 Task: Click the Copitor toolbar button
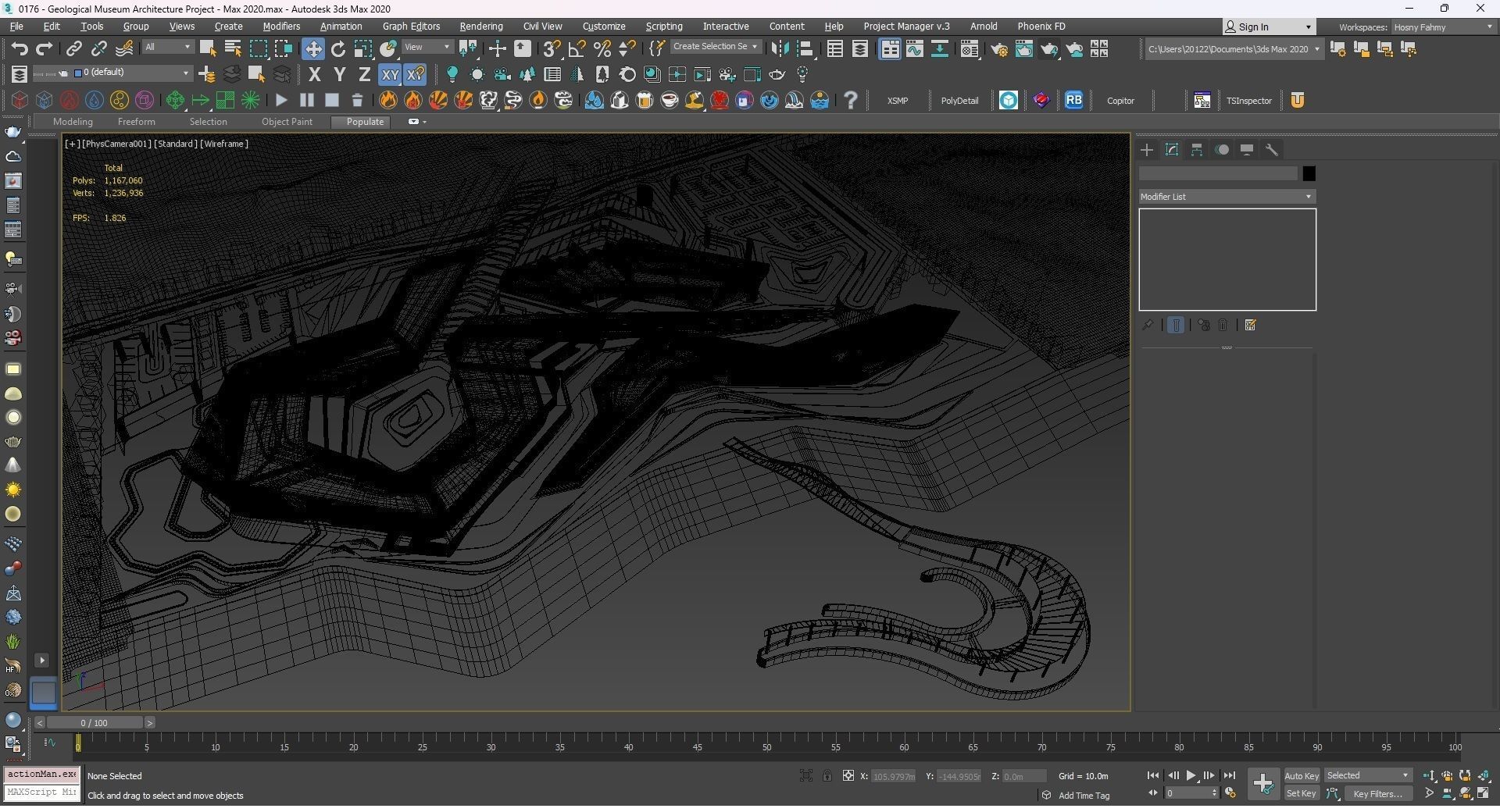click(1120, 101)
